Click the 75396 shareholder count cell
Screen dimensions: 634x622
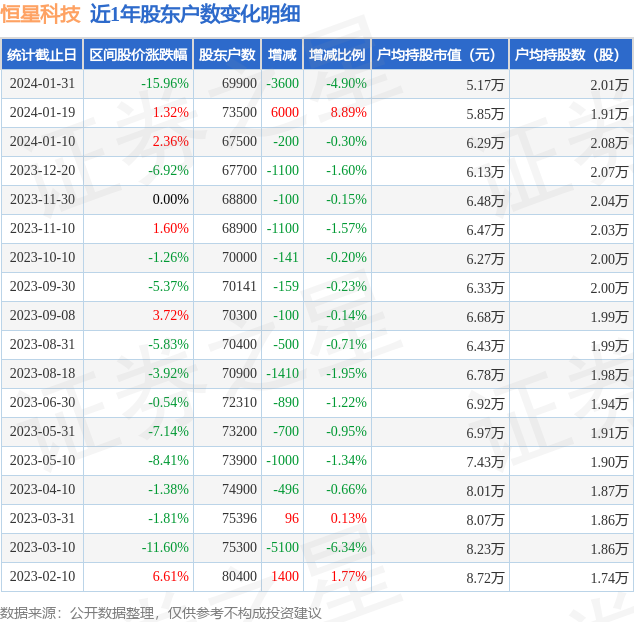[x=238, y=519]
